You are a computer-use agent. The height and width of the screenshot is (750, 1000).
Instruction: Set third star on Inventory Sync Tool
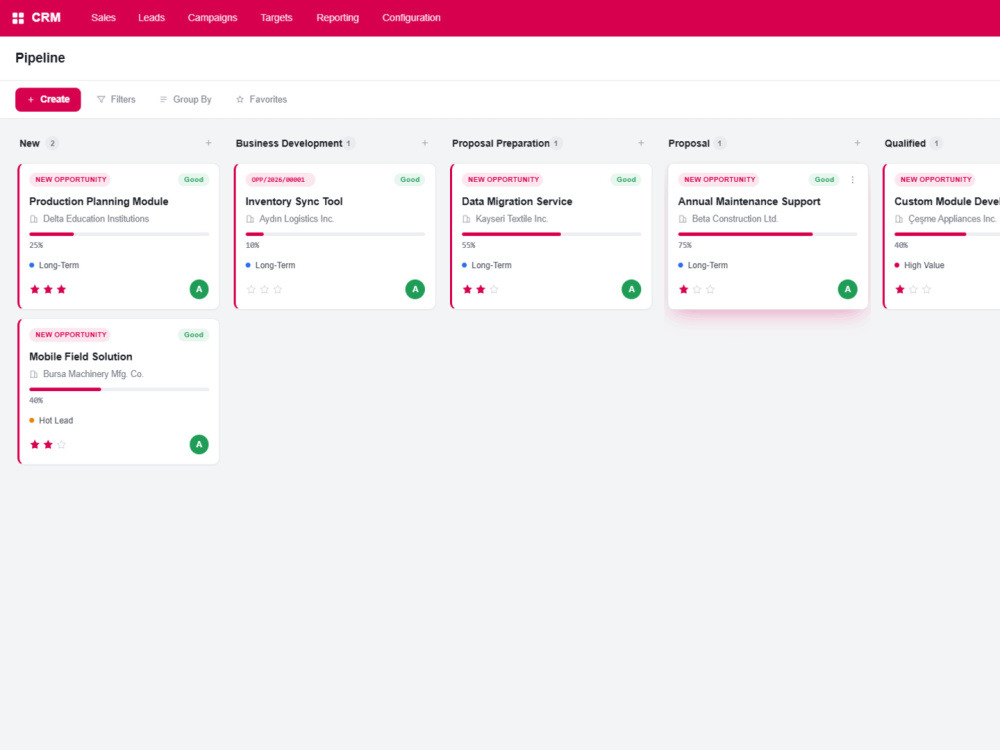277,290
